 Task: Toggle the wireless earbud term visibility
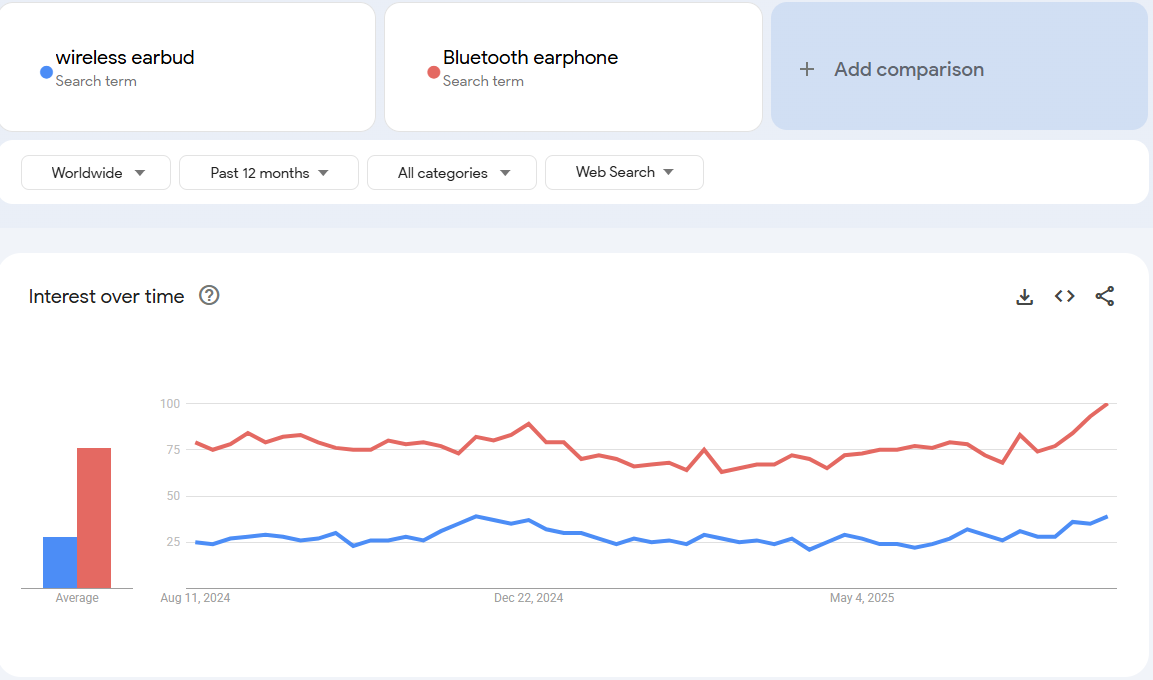coord(45,70)
